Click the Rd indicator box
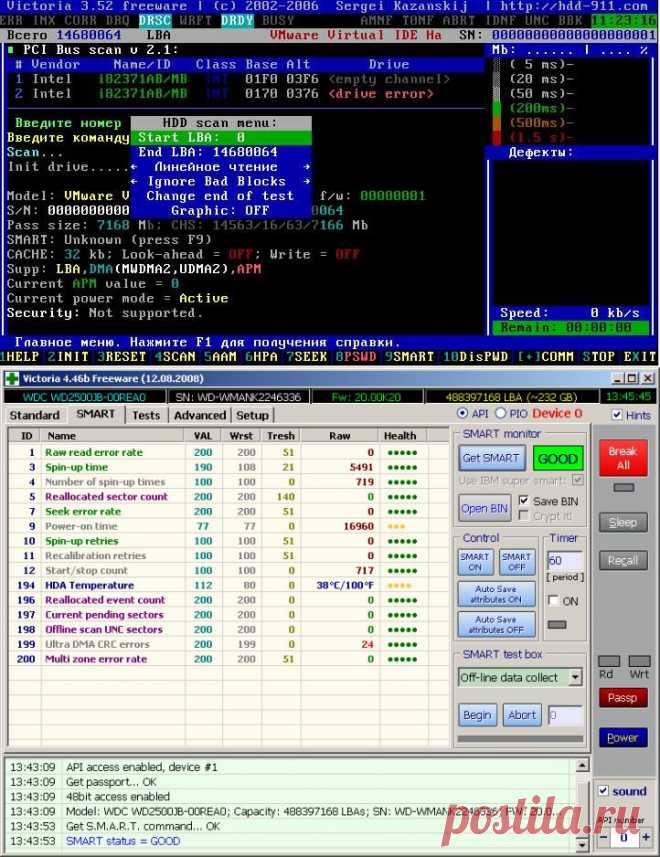Screen dimensions: 660x857 pos(609,661)
